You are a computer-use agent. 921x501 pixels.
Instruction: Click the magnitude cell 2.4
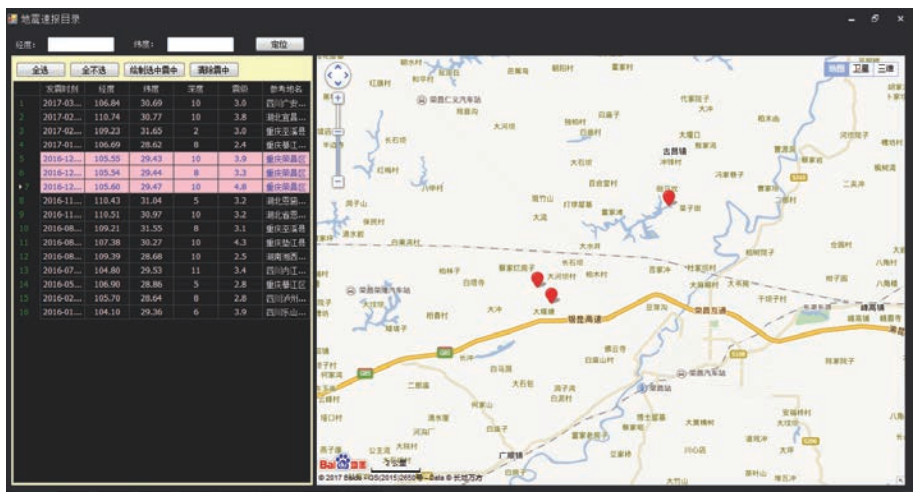coord(240,144)
